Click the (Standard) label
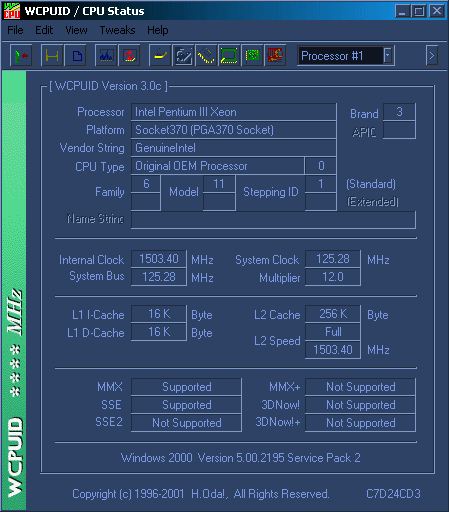Image resolution: width=449 pixels, height=512 pixels. click(x=371, y=184)
